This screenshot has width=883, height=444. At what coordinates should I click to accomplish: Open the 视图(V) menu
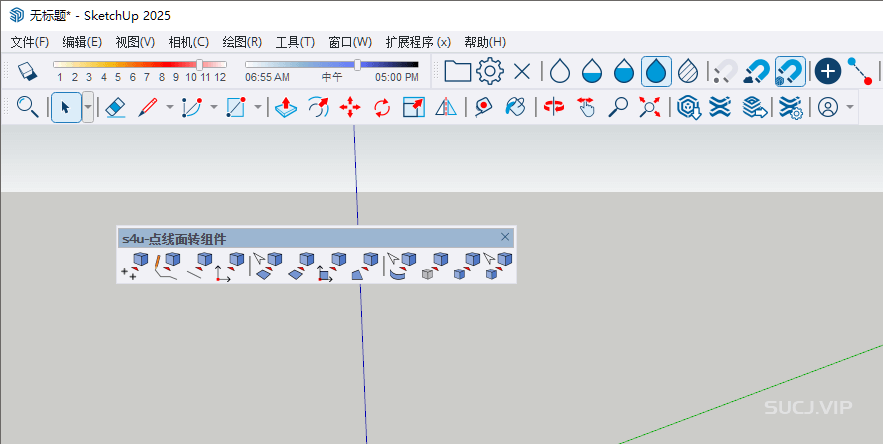pos(135,42)
